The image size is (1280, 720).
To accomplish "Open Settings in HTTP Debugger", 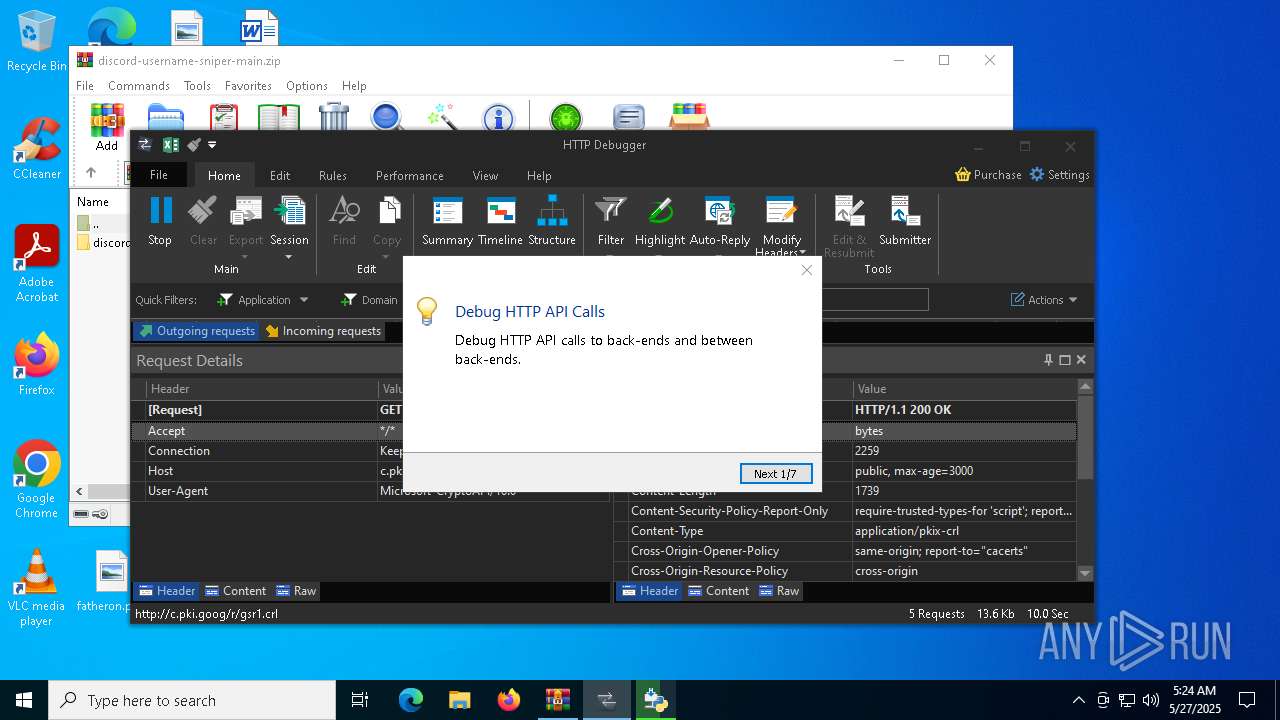I will coord(1059,174).
